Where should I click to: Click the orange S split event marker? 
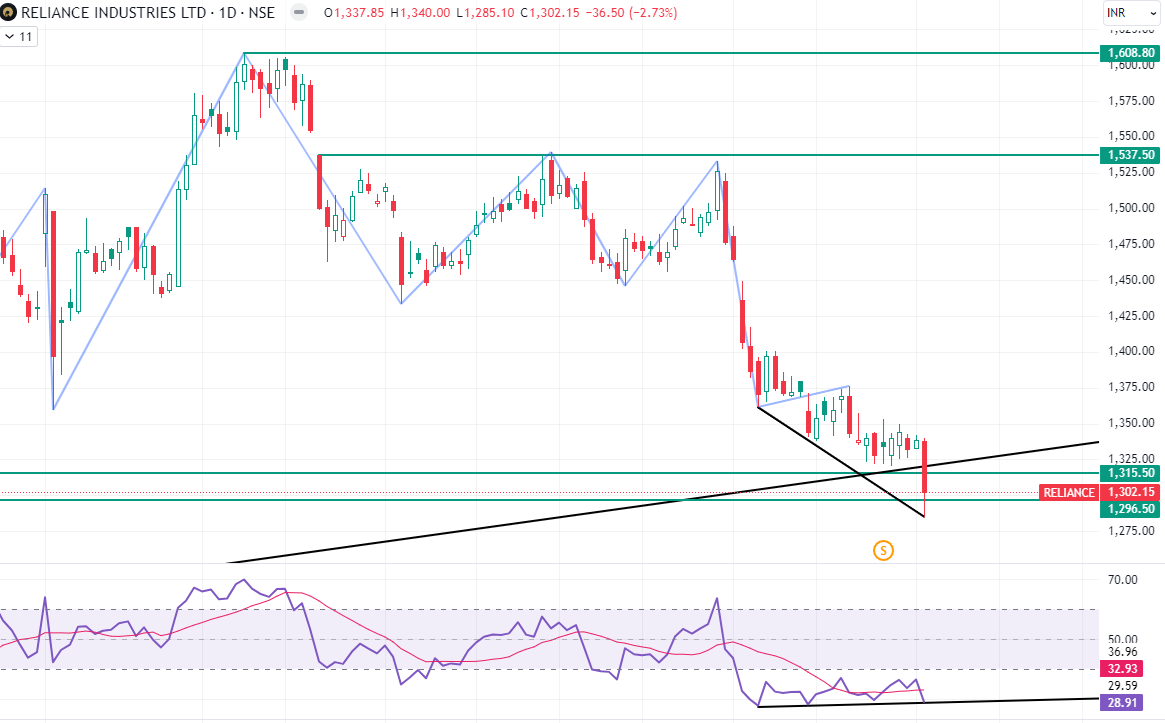pos(883,551)
